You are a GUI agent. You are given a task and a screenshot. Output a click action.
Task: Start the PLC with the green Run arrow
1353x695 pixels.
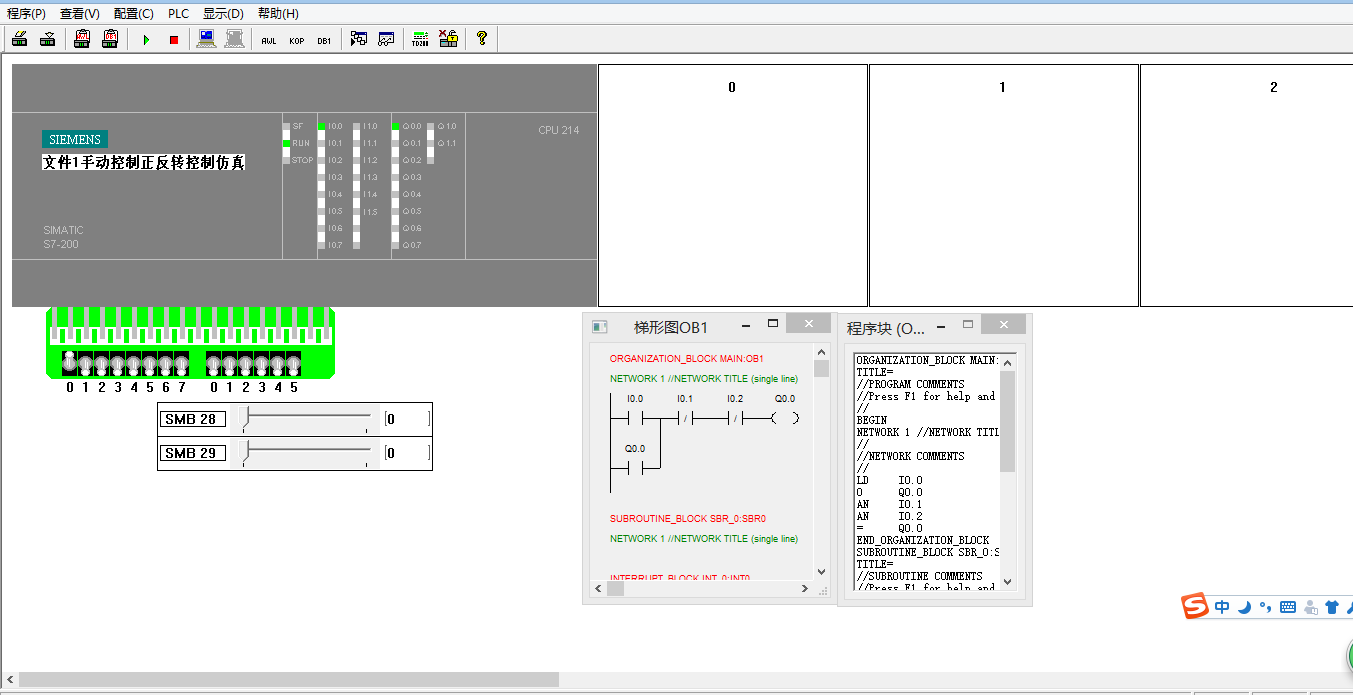point(146,40)
